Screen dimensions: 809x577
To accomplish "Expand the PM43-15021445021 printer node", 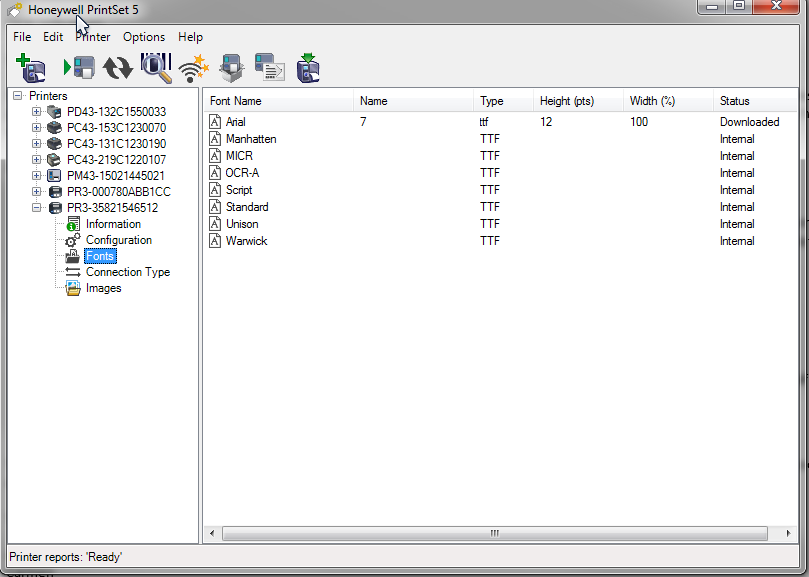I will pyautogui.click(x=36, y=175).
